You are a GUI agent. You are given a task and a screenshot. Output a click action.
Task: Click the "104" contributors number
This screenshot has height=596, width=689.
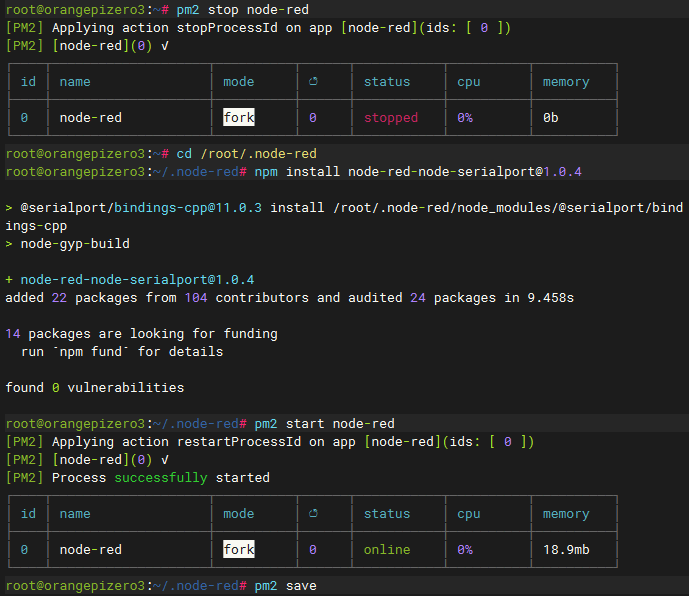click(x=196, y=298)
